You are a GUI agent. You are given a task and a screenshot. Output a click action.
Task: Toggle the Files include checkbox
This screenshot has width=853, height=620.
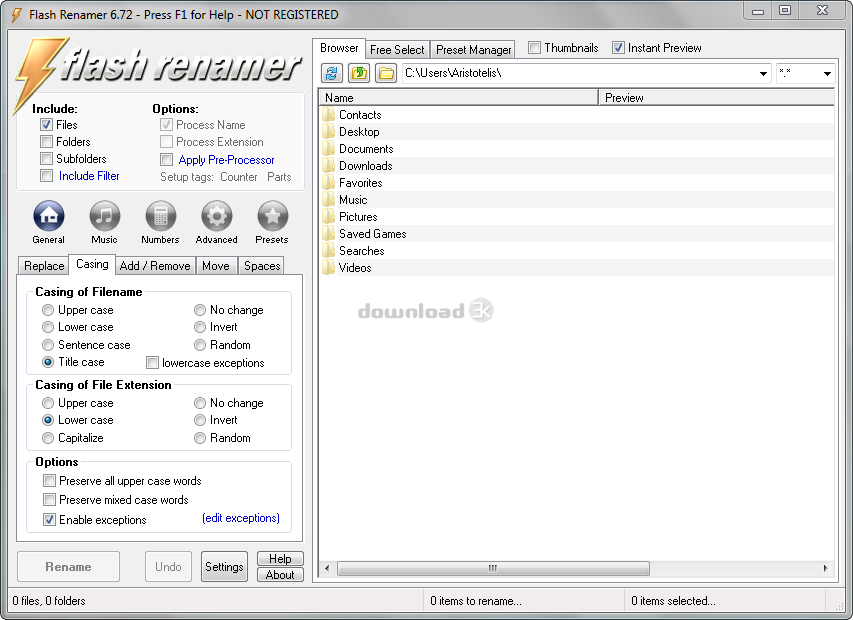tap(46, 125)
